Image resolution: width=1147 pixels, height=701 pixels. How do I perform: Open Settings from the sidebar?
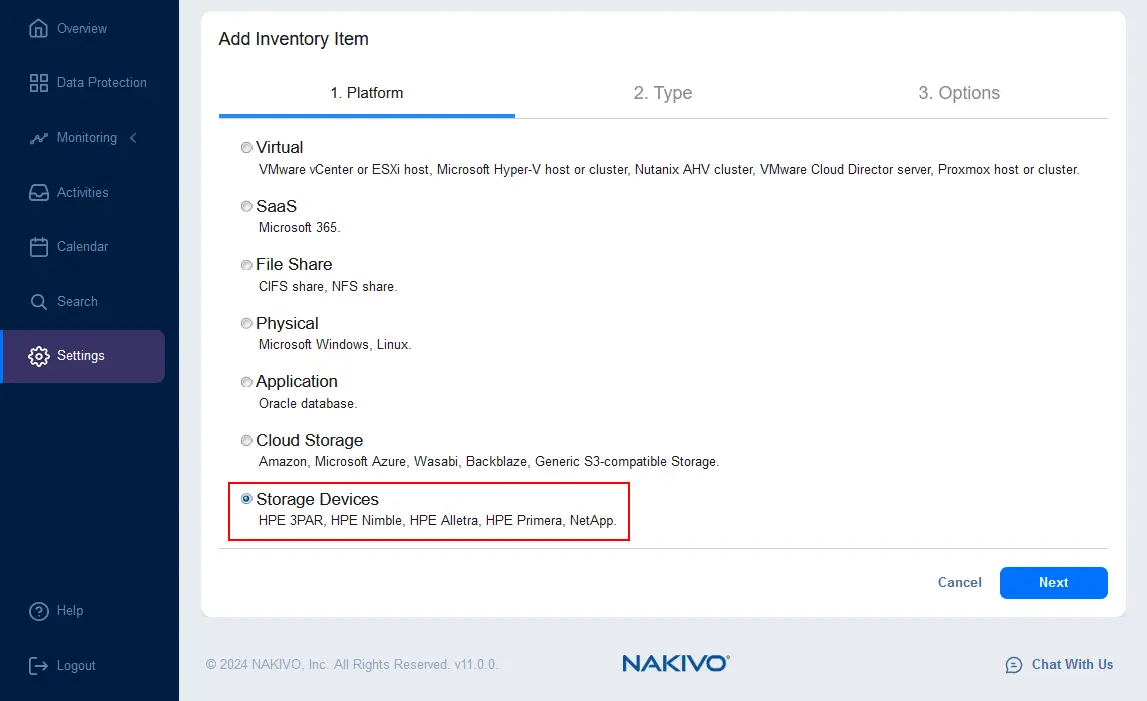80,356
